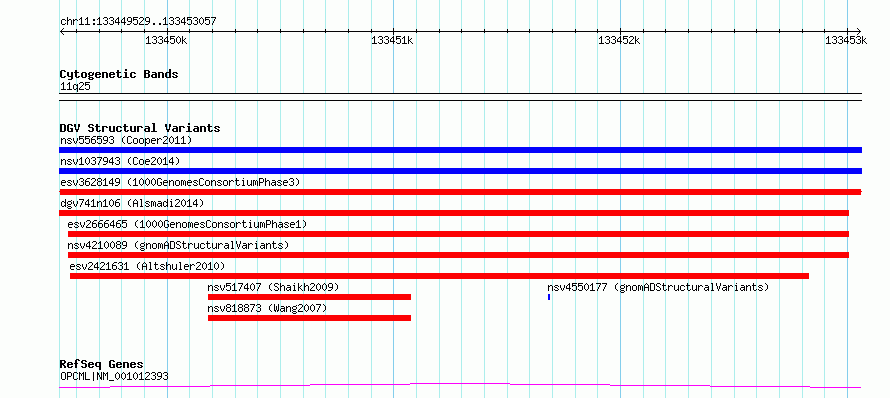
Task: Select the 11q25 cytogenetic band bar
Action: pyautogui.click(x=460, y=97)
